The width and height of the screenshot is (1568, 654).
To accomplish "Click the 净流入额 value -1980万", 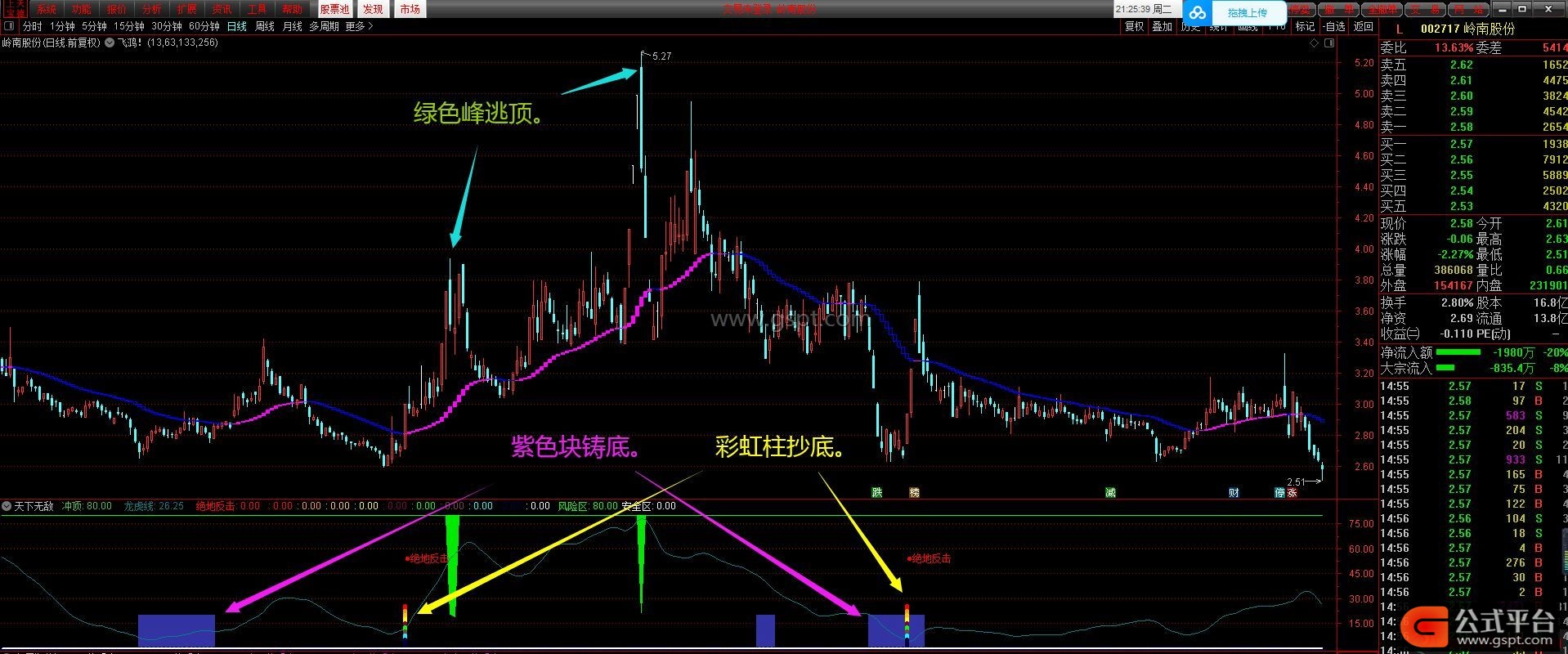I will tap(1512, 352).
